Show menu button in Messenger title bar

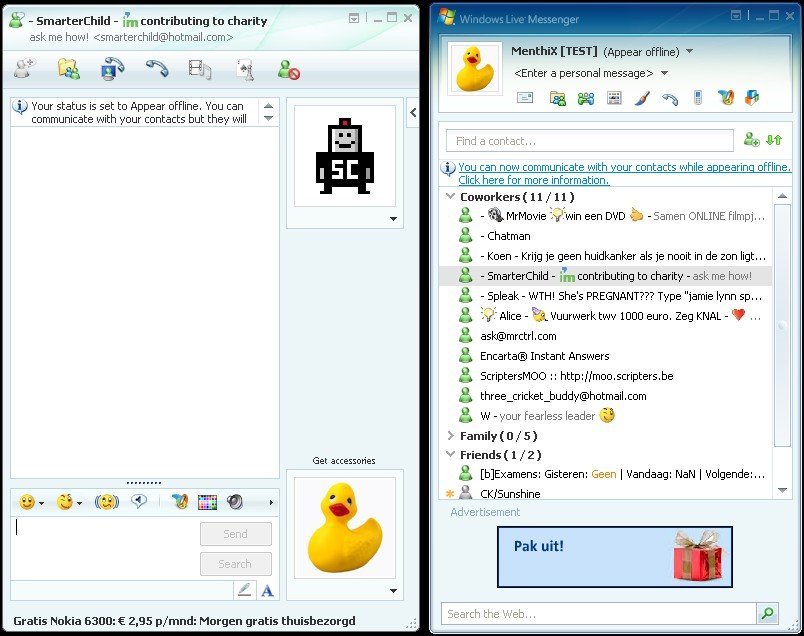[736, 15]
